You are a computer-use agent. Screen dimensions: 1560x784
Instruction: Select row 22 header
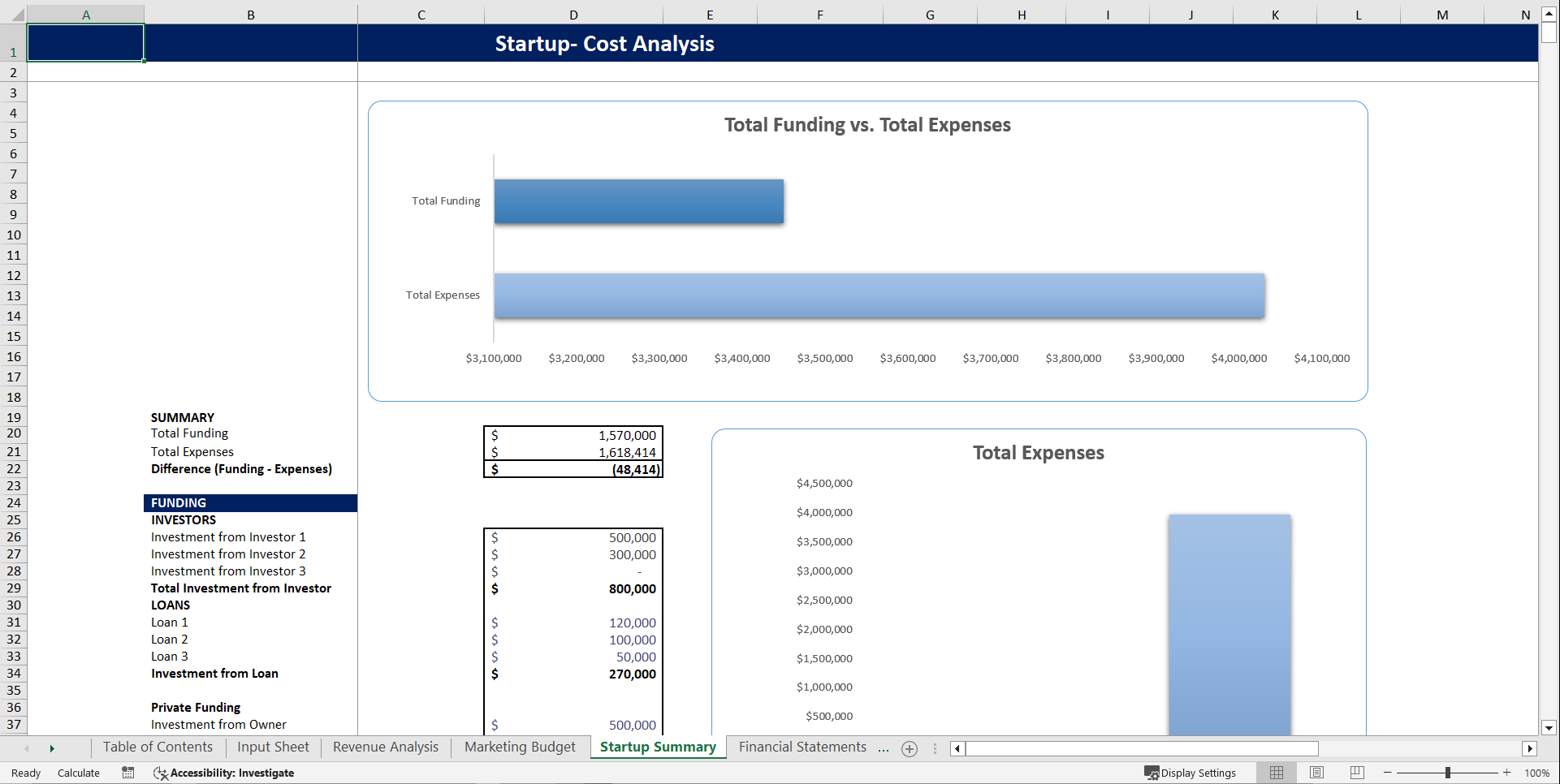[x=14, y=468]
